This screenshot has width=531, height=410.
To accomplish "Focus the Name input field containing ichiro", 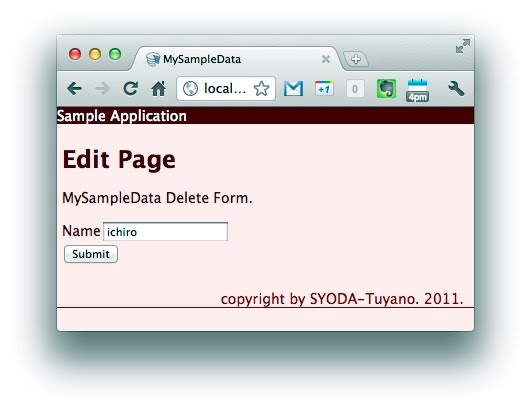I will [165, 232].
